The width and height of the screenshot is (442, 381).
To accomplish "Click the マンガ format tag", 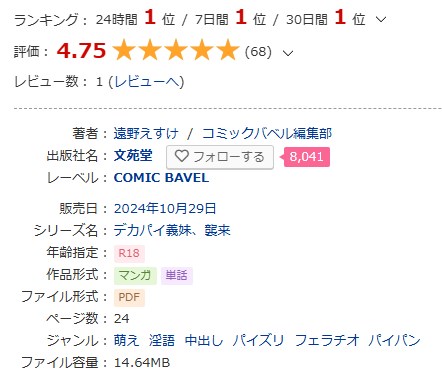I will [135, 275].
